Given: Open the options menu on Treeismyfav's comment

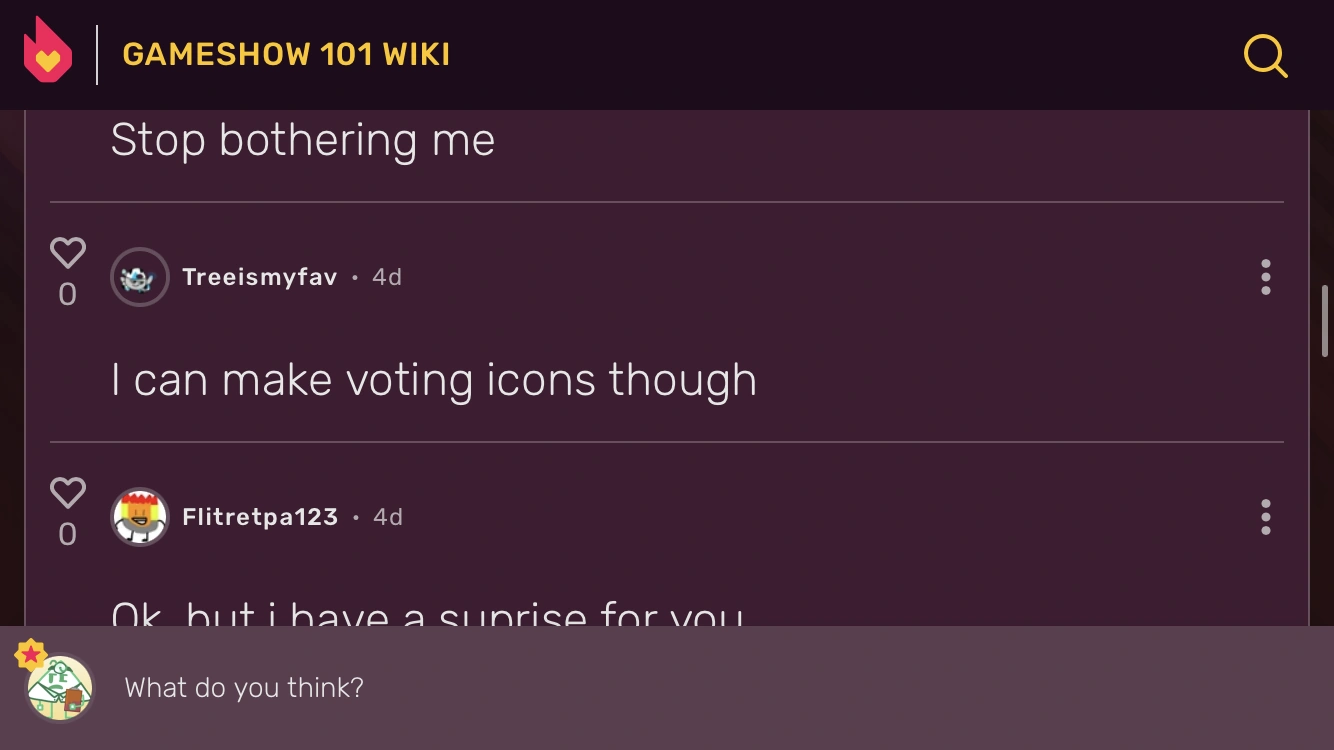Looking at the screenshot, I should point(1264,277).
